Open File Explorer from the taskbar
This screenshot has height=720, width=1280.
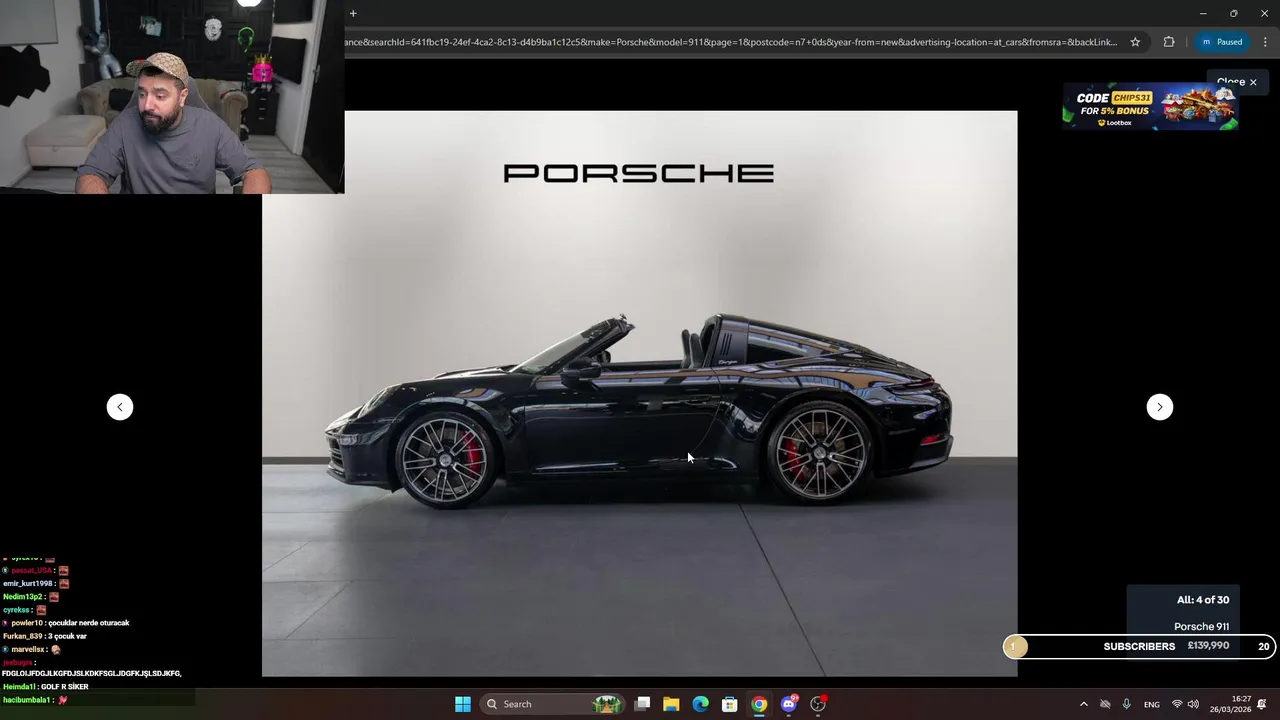click(671, 704)
